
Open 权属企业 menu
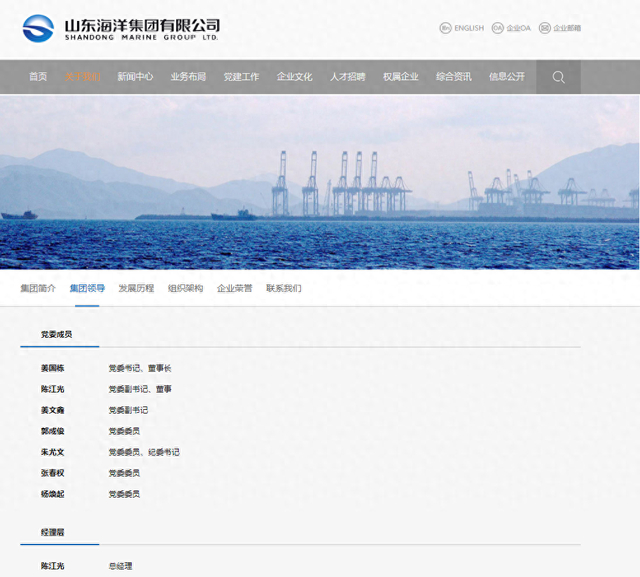400,77
